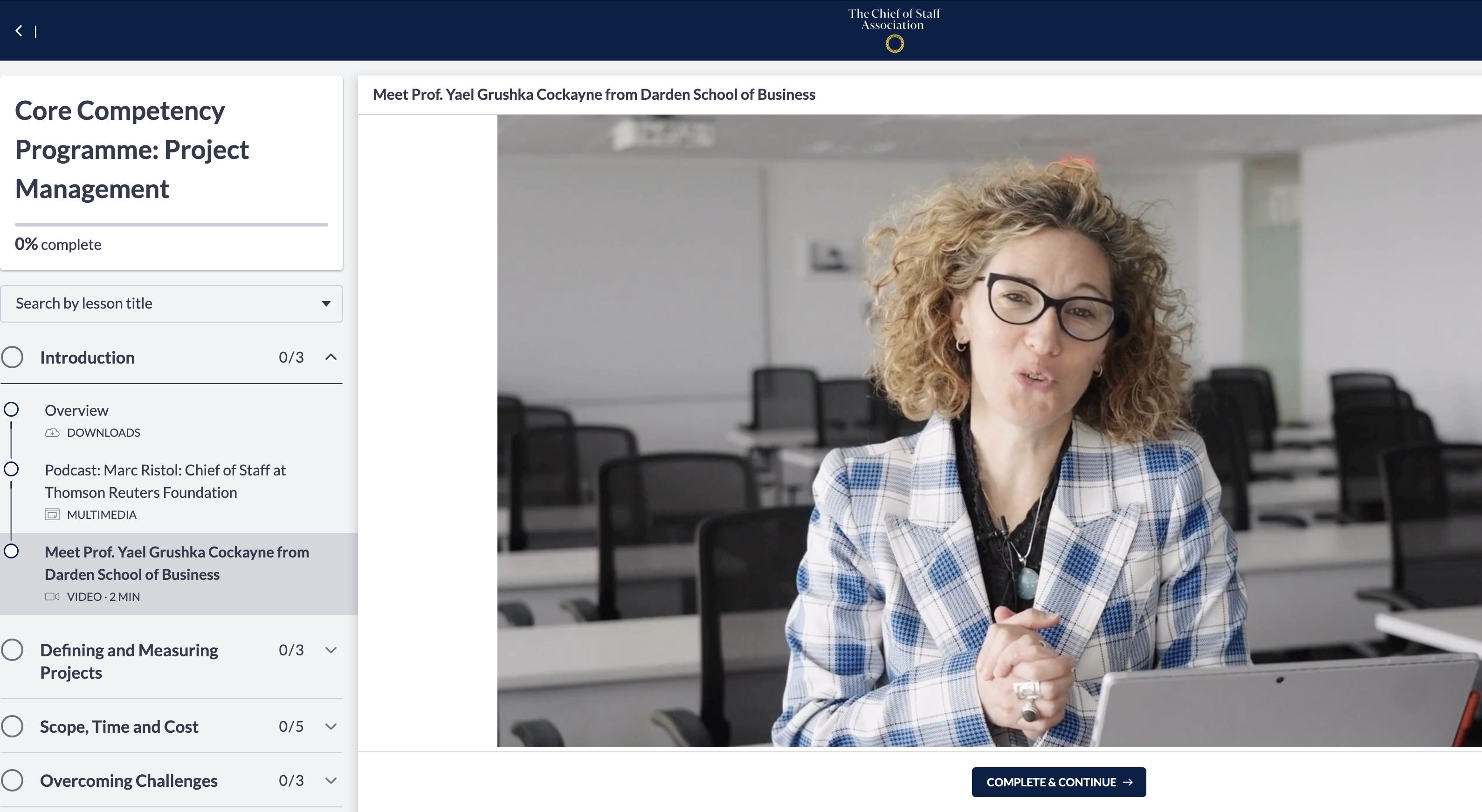Click the course progress bar

pyautogui.click(x=172, y=224)
